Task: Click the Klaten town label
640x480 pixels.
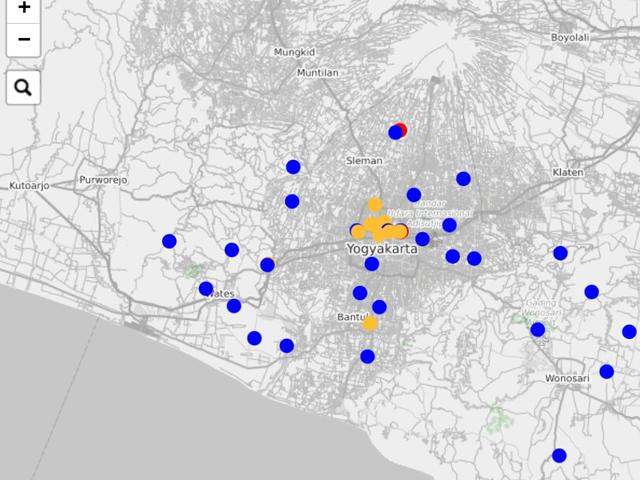Action: [567, 172]
